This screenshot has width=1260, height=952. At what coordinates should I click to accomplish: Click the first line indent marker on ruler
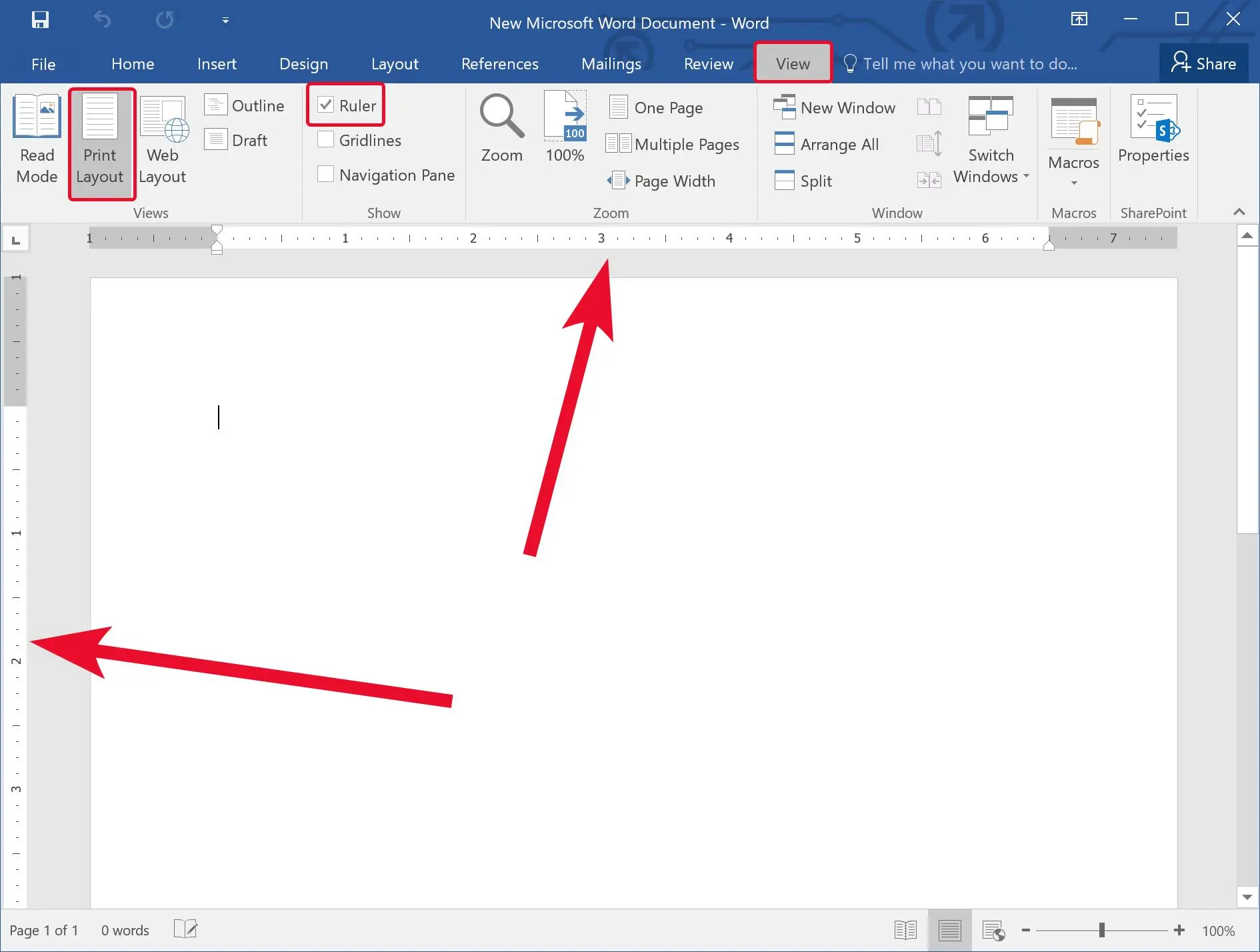tap(217, 231)
